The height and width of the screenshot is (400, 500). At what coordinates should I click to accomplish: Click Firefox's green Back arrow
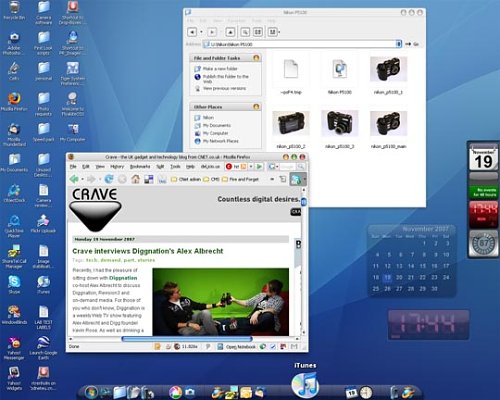74,179
